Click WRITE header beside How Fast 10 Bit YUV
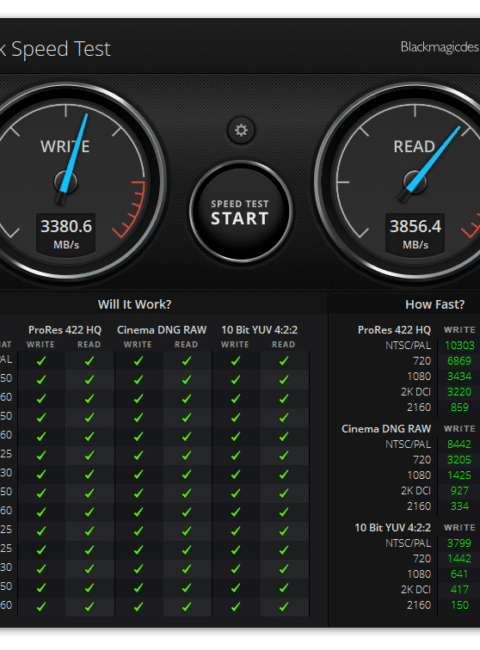The width and height of the screenshot is (480, 650). coord(460,528)
